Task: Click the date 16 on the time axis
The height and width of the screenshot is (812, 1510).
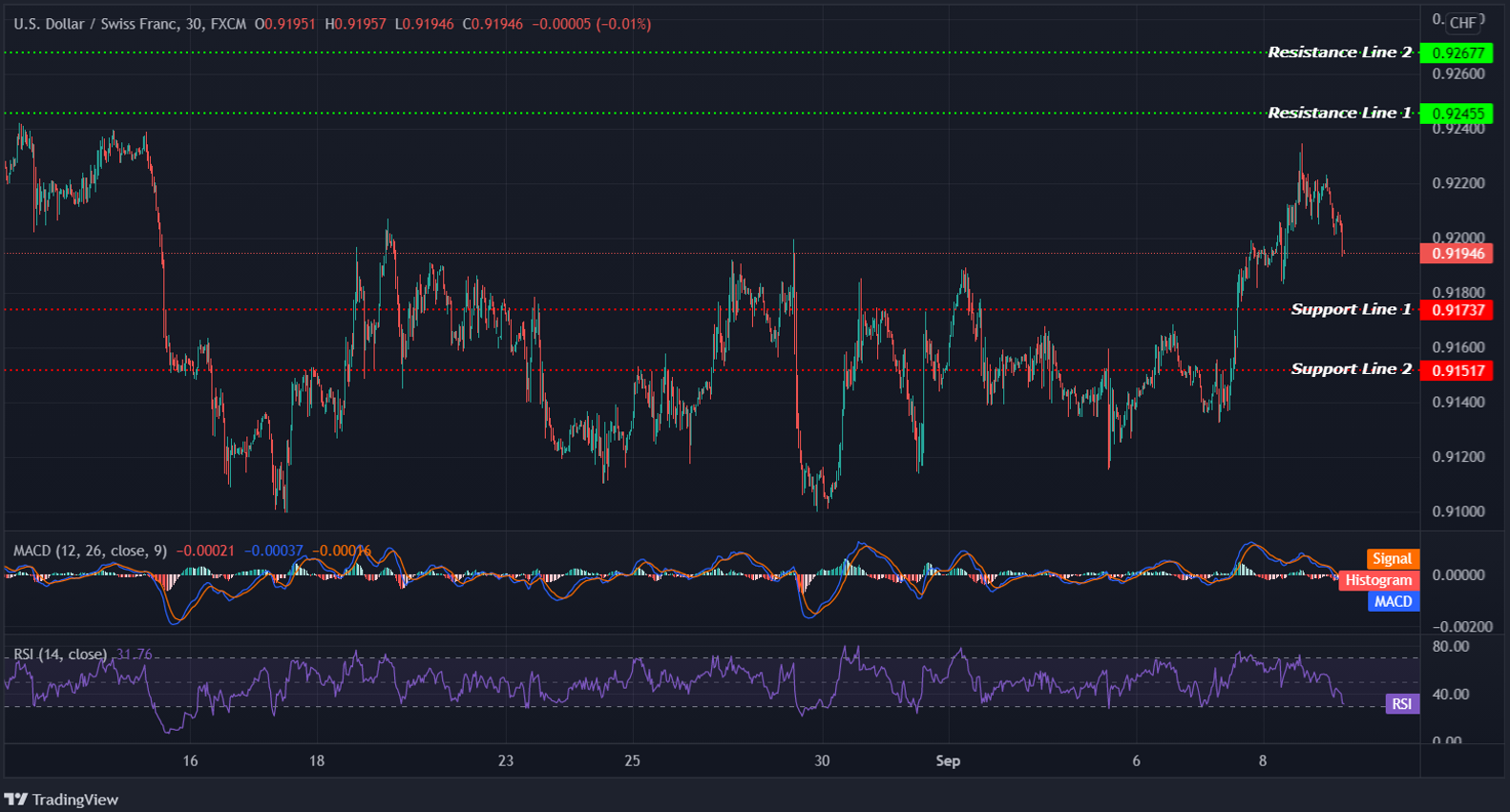Action: (x=191, y=760)
